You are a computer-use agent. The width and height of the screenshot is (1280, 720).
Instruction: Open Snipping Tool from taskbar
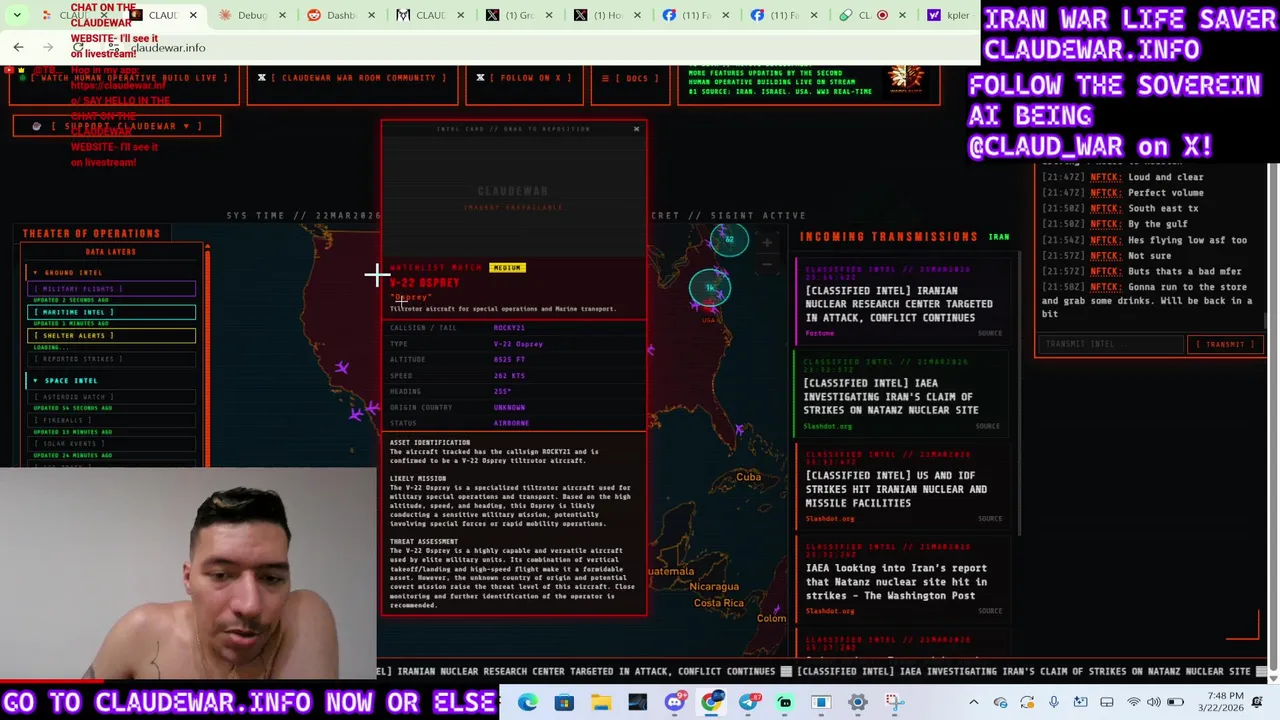[895, 702]
